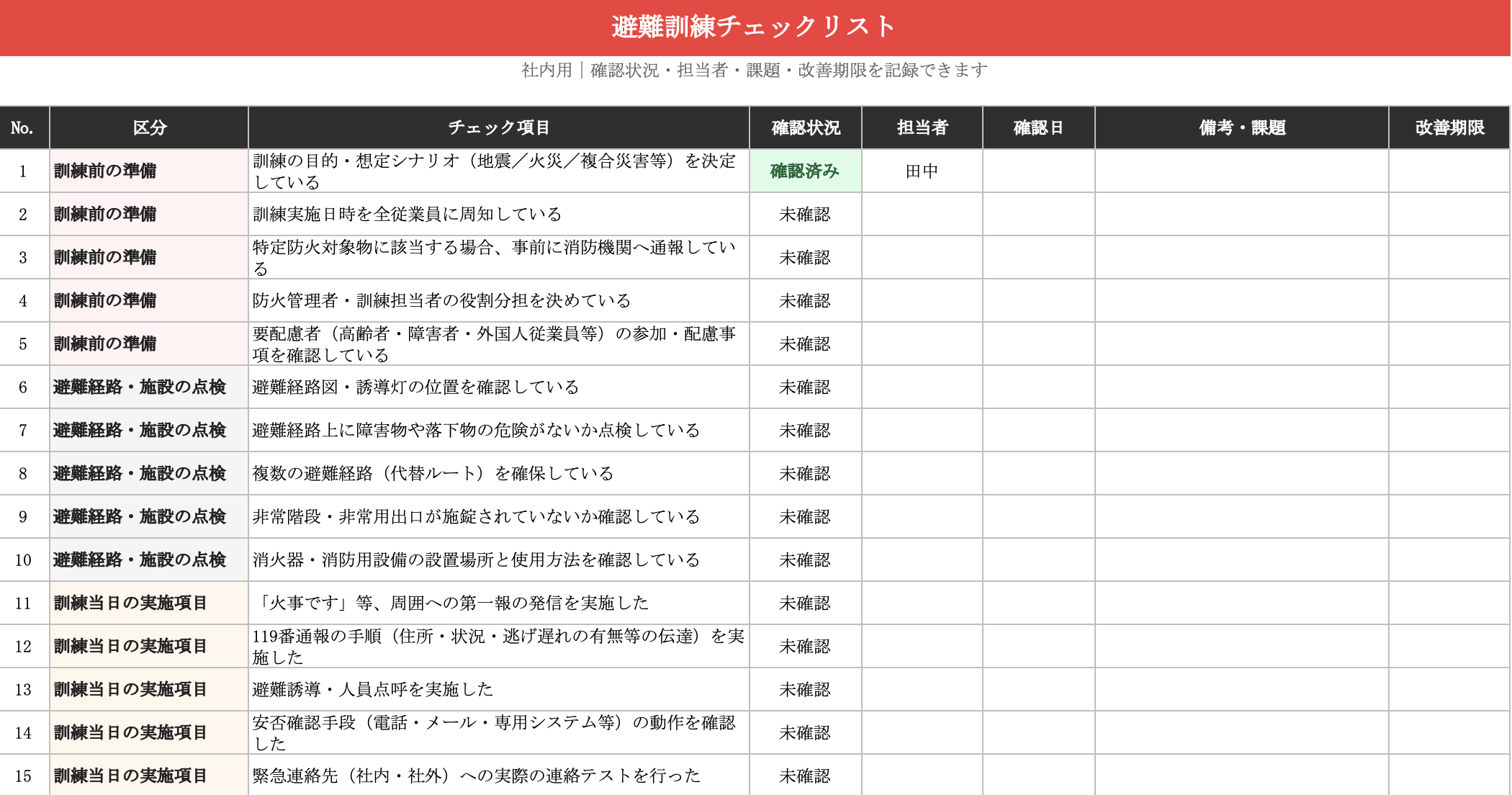Click the empty 担当者 cell in row 2
The width and height of the screenshot is (1512, 795).
click(922, 214)
